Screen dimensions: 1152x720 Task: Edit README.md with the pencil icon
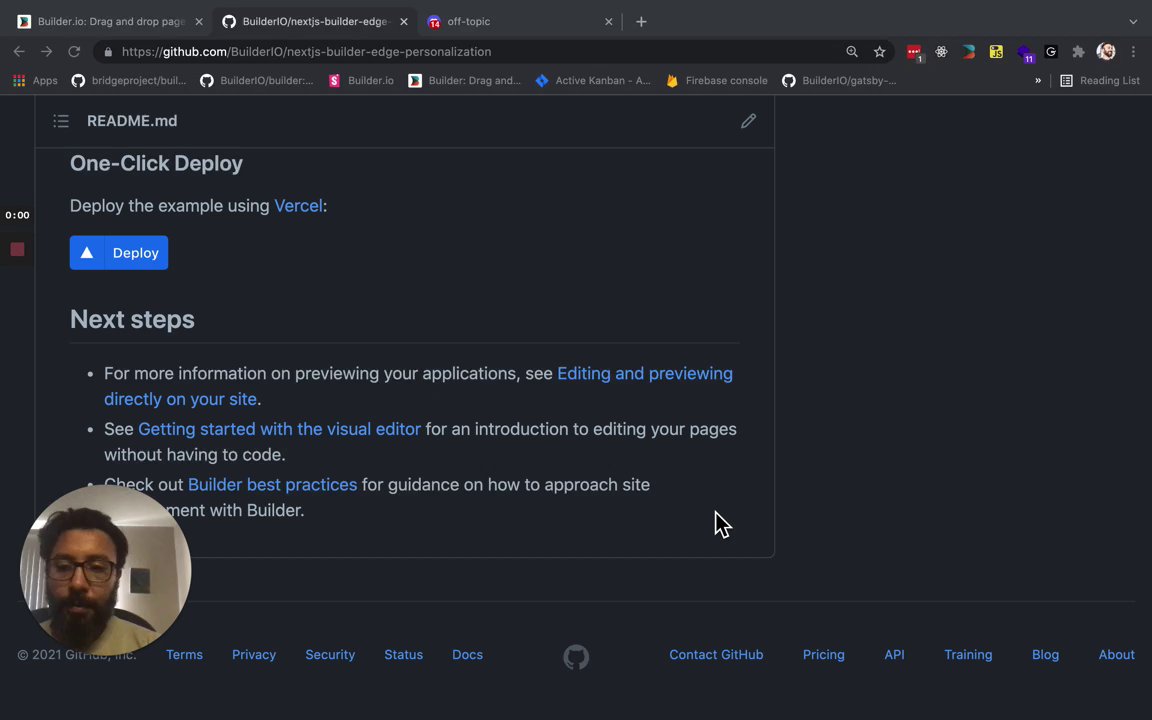tap(748, 121)
